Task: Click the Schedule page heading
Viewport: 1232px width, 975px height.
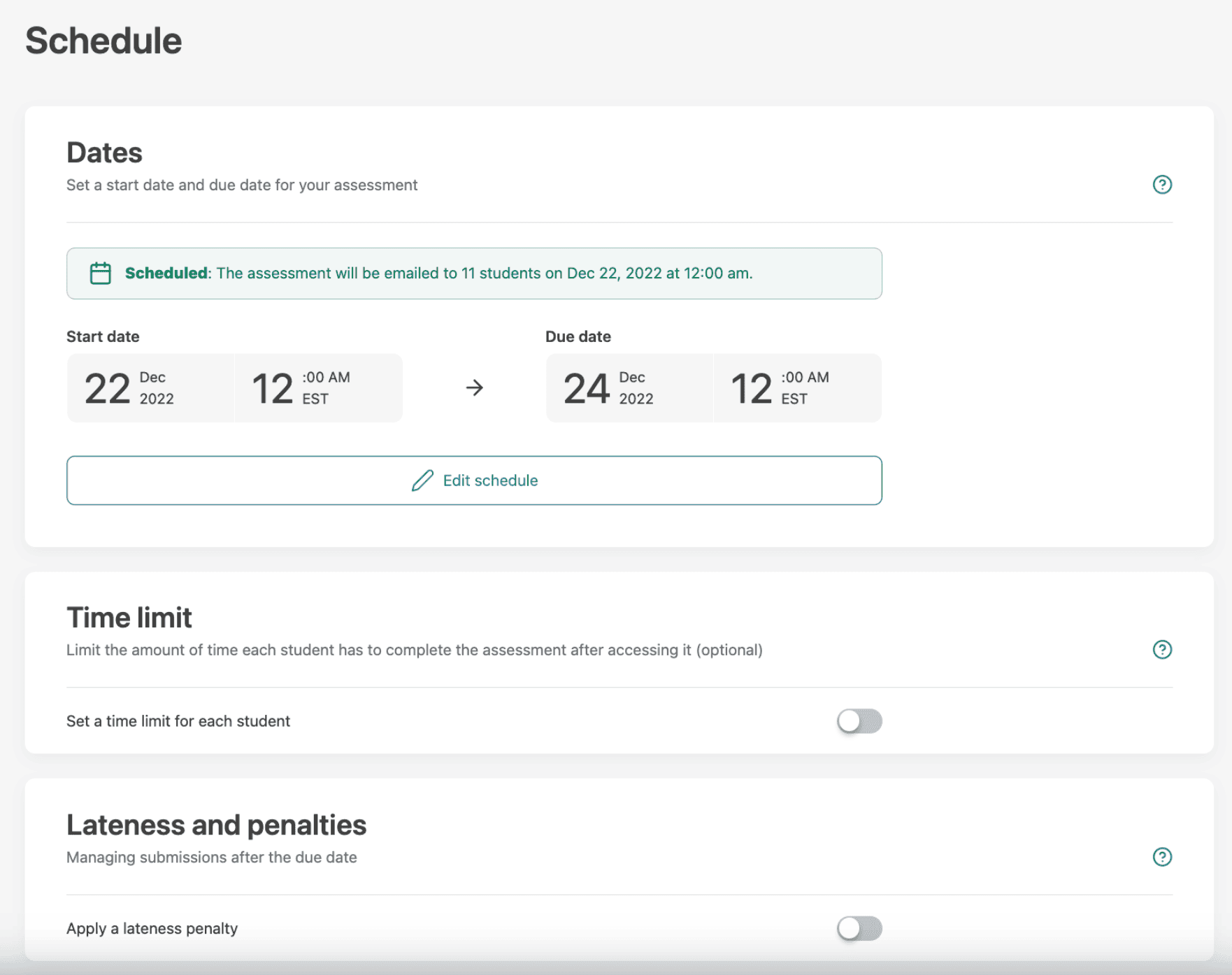Action: tap(103, 41)
